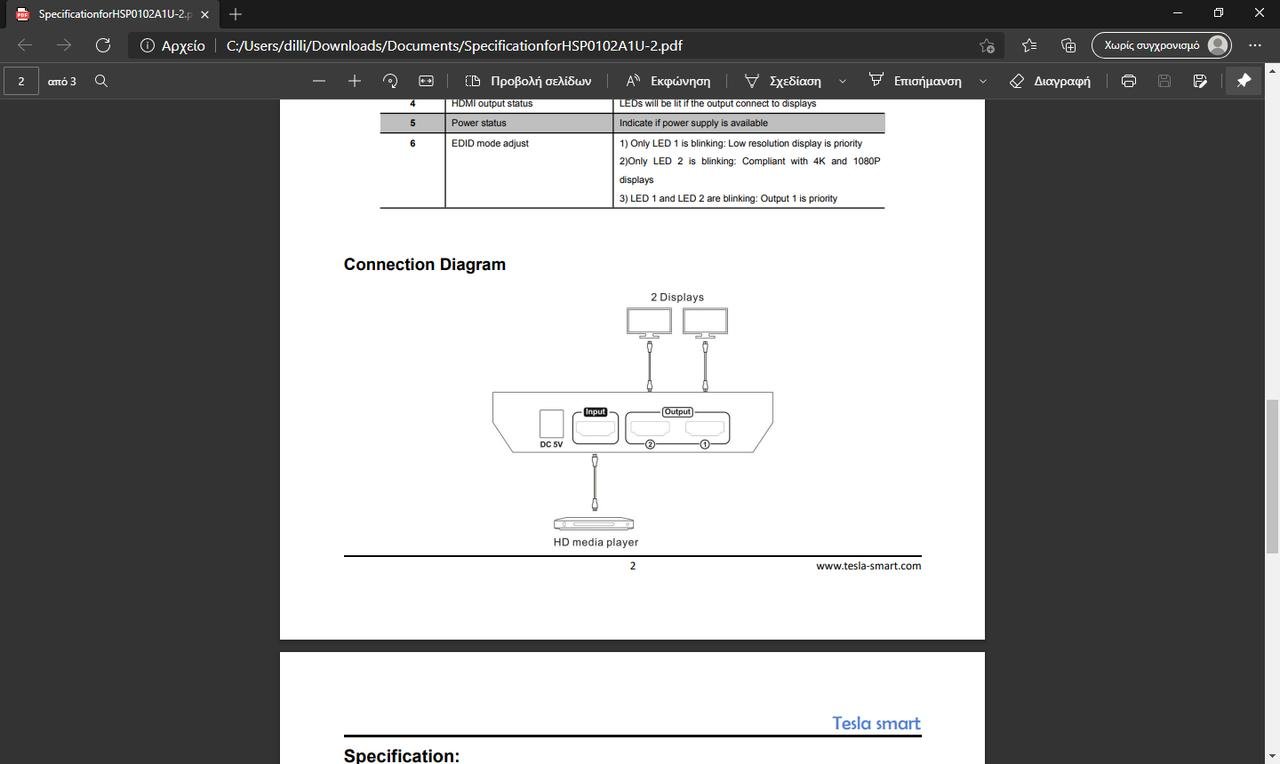Open a new browser tab
Screen dimensions: 1280x764
235,14
